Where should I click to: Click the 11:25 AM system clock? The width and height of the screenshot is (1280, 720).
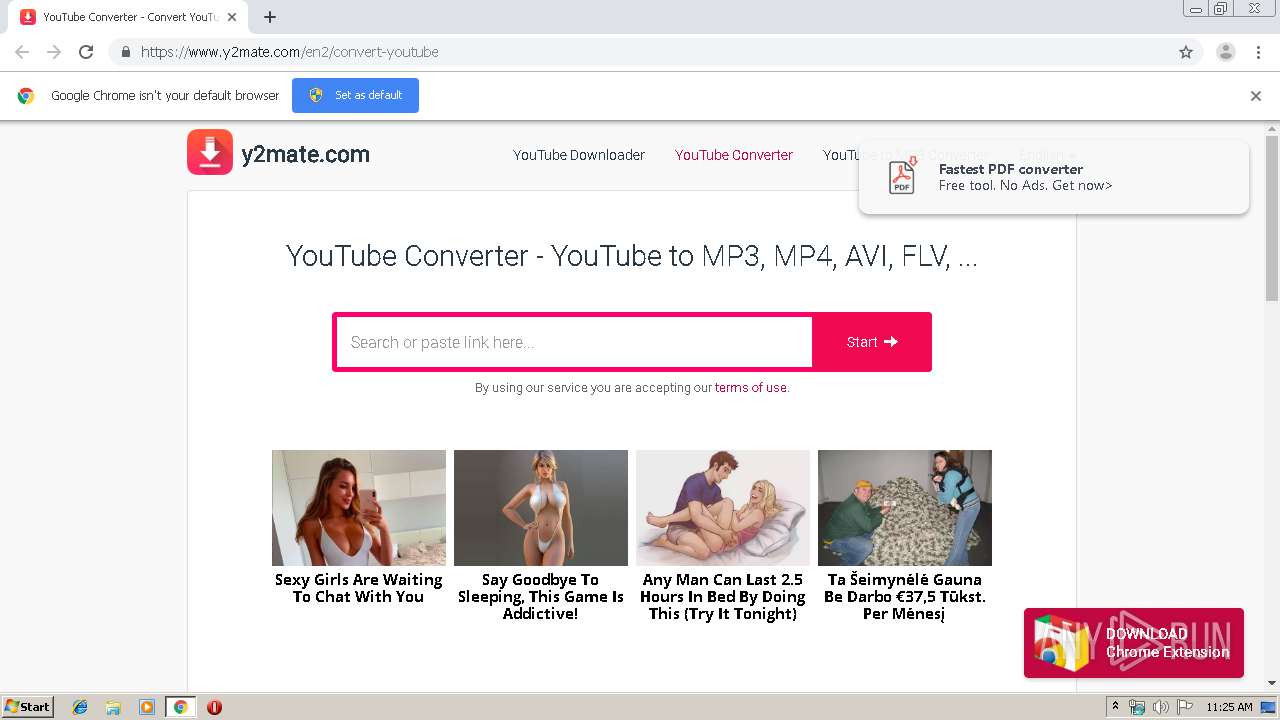1229,707
